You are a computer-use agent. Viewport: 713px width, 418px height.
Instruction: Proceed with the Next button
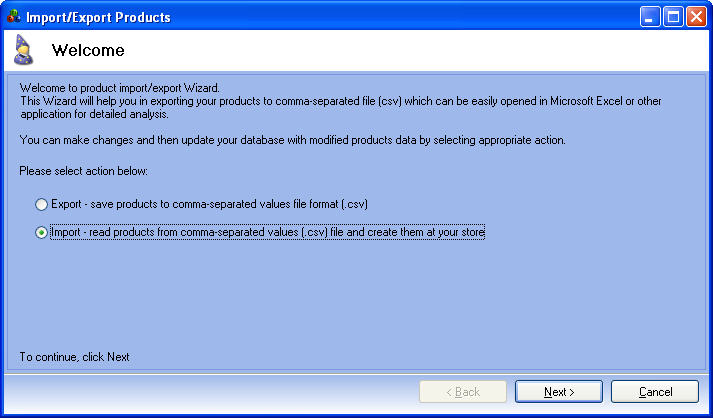(x=559, y=392)
